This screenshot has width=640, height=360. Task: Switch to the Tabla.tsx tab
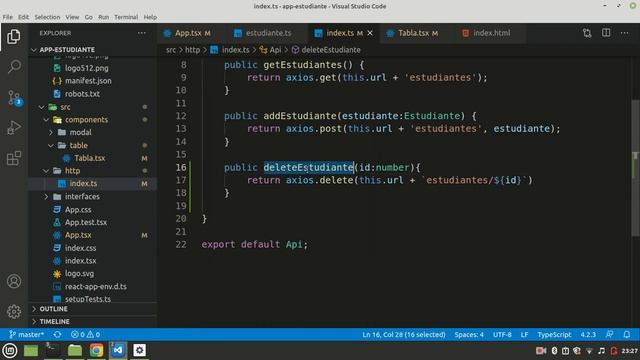pos(417,33)
